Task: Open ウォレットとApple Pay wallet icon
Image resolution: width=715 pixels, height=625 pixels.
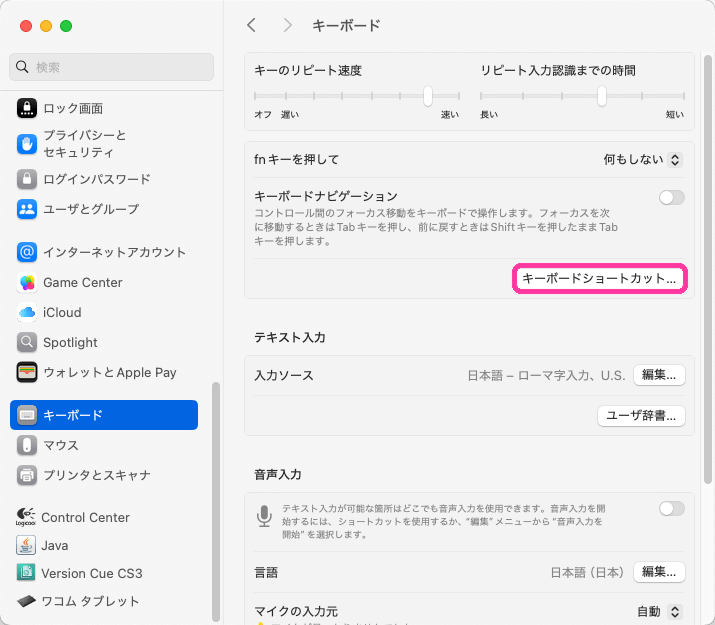Action: coord(27,373)
